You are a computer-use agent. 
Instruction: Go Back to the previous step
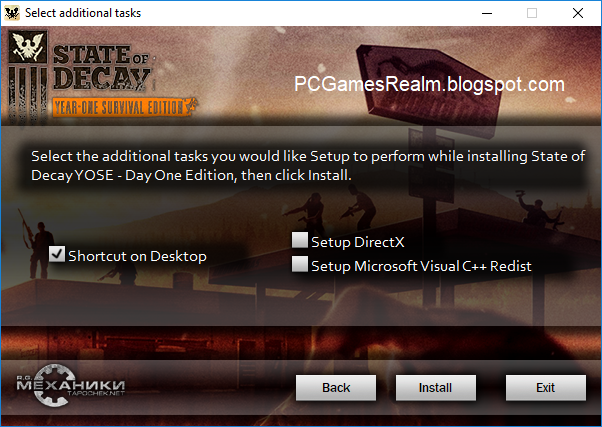tap(336, 388)
